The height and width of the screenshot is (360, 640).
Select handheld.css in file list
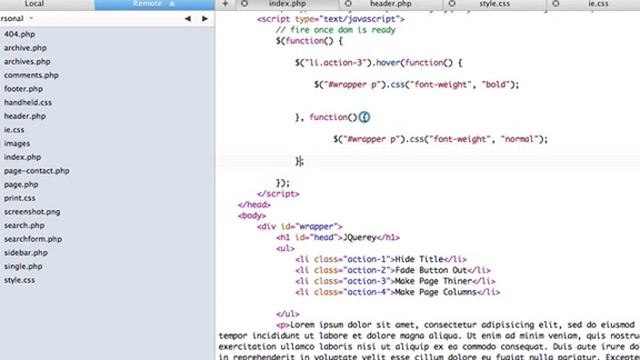[28, 102]
